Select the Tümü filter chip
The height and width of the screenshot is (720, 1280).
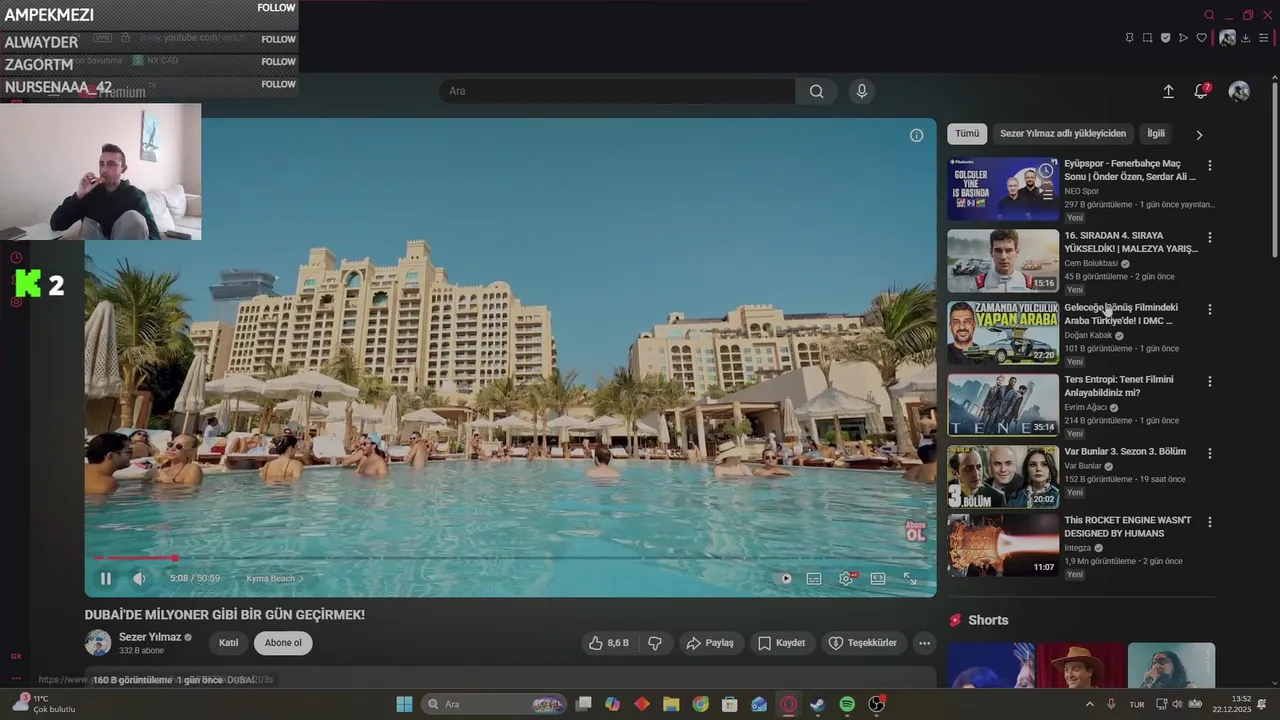pos(967,133)
